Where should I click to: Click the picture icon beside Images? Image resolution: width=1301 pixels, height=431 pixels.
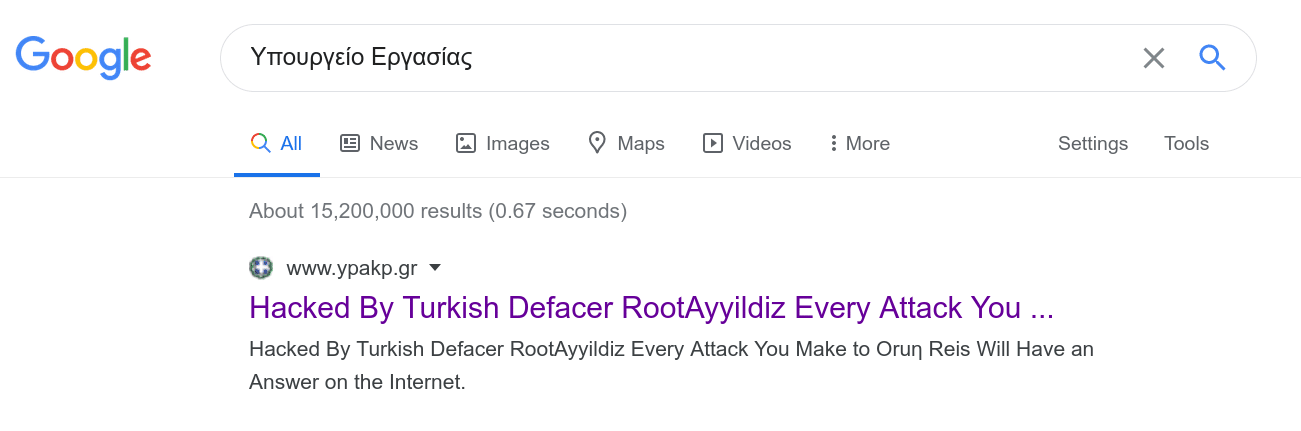(x=466, y=143)
